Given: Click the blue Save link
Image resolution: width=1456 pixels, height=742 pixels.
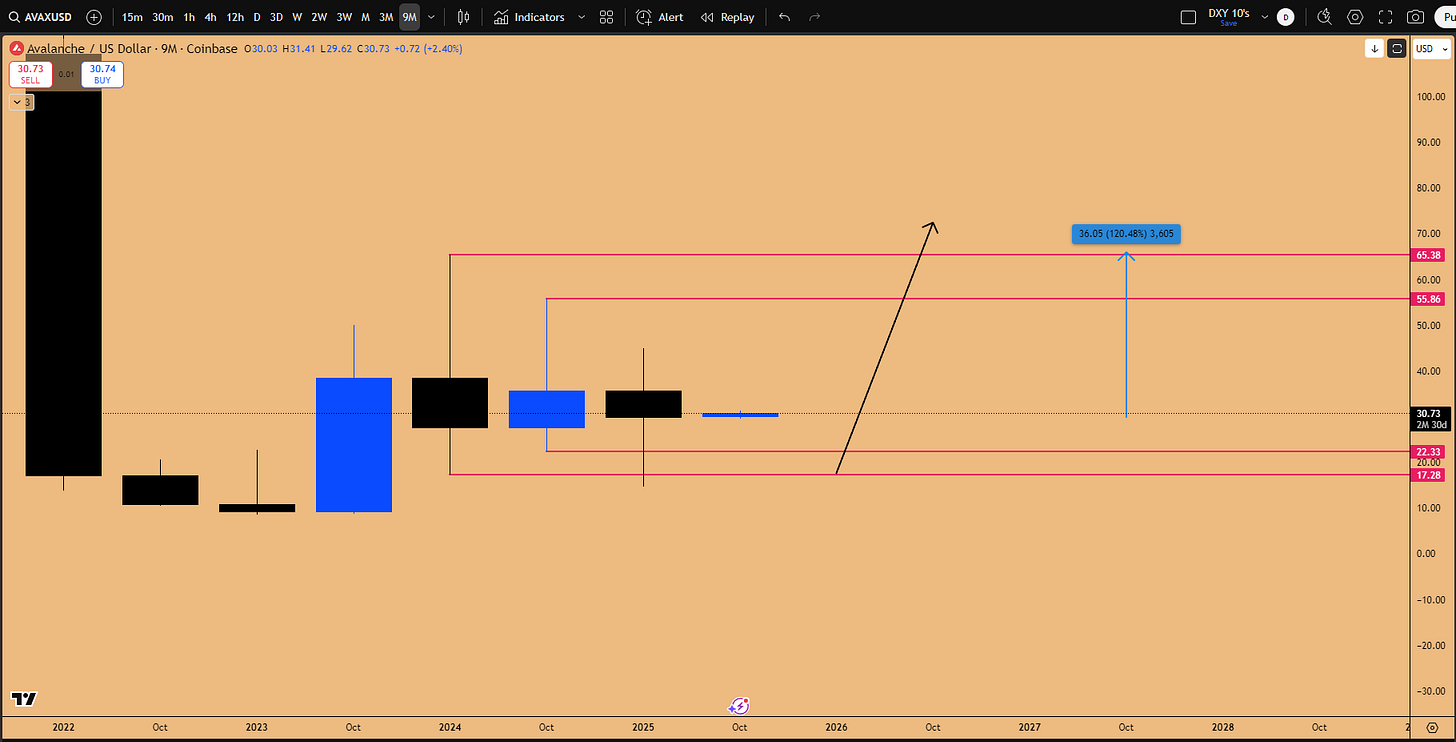Looking at the screenshot, I should pos(1229,23).
